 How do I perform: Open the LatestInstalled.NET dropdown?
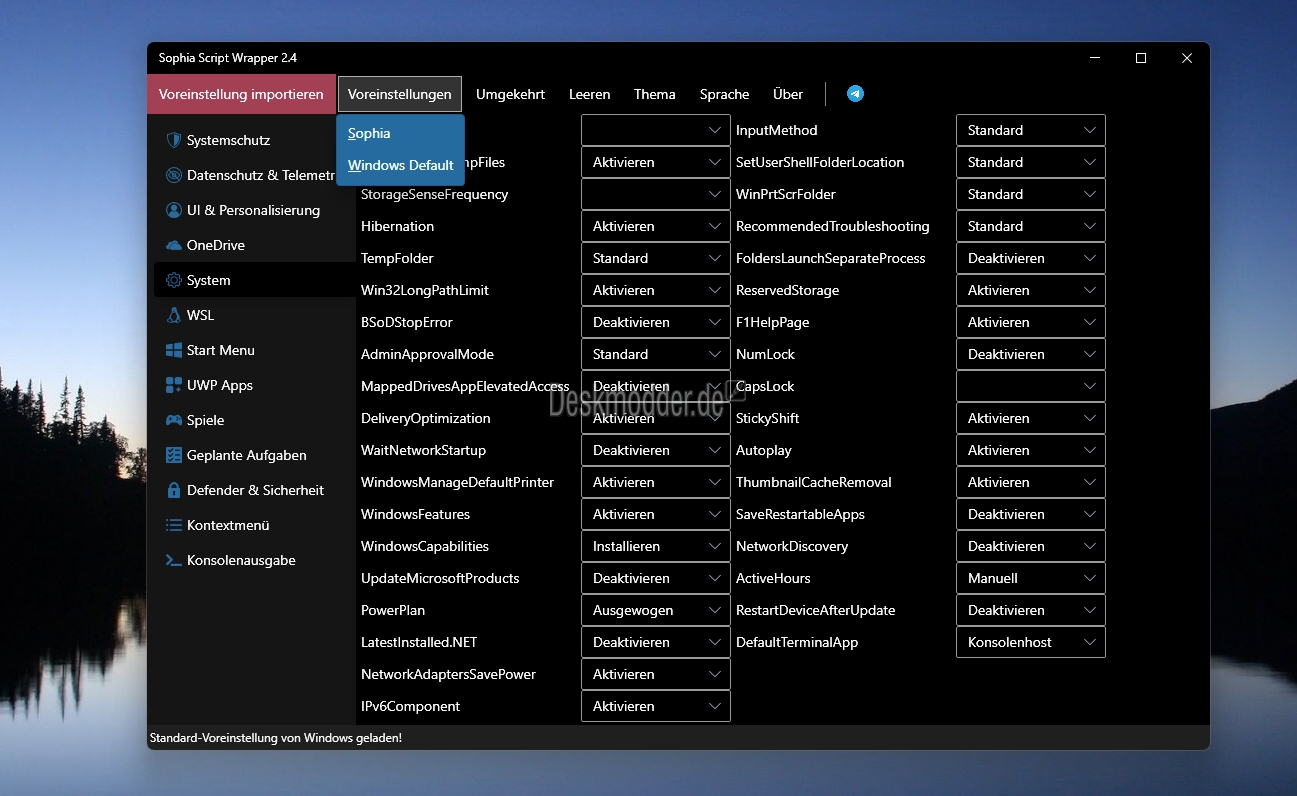pyautogui.click(x=656, y=642)
